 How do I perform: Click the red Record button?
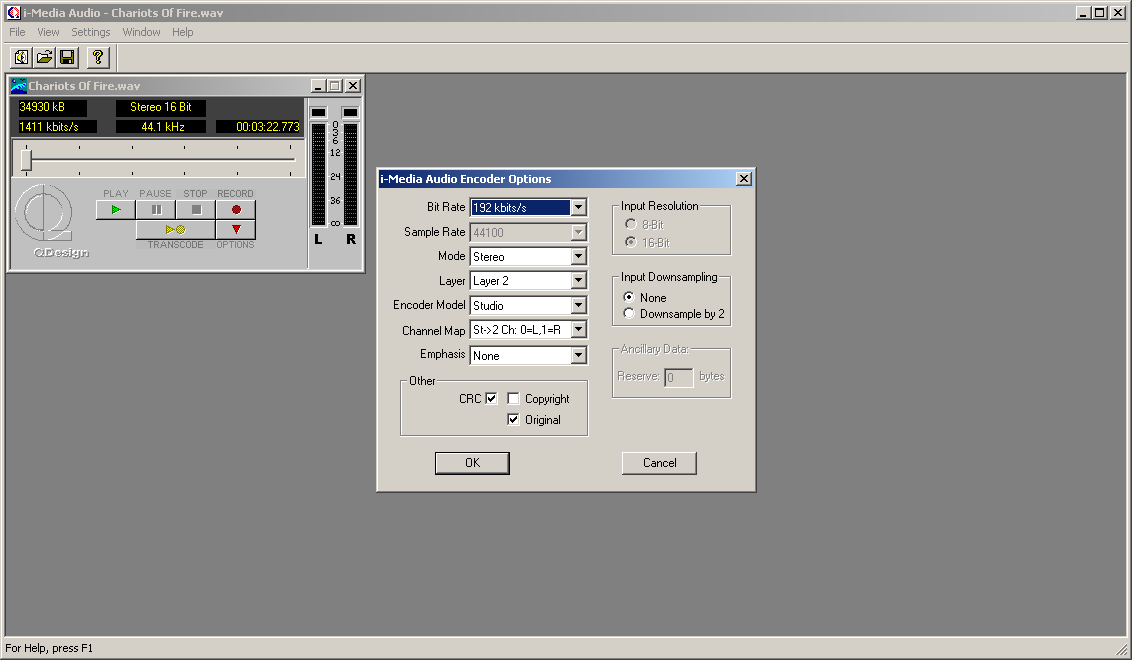(236, 209)
